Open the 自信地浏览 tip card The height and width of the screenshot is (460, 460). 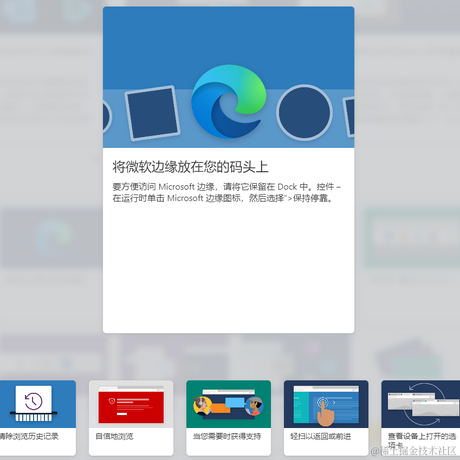tap(131, 418)
